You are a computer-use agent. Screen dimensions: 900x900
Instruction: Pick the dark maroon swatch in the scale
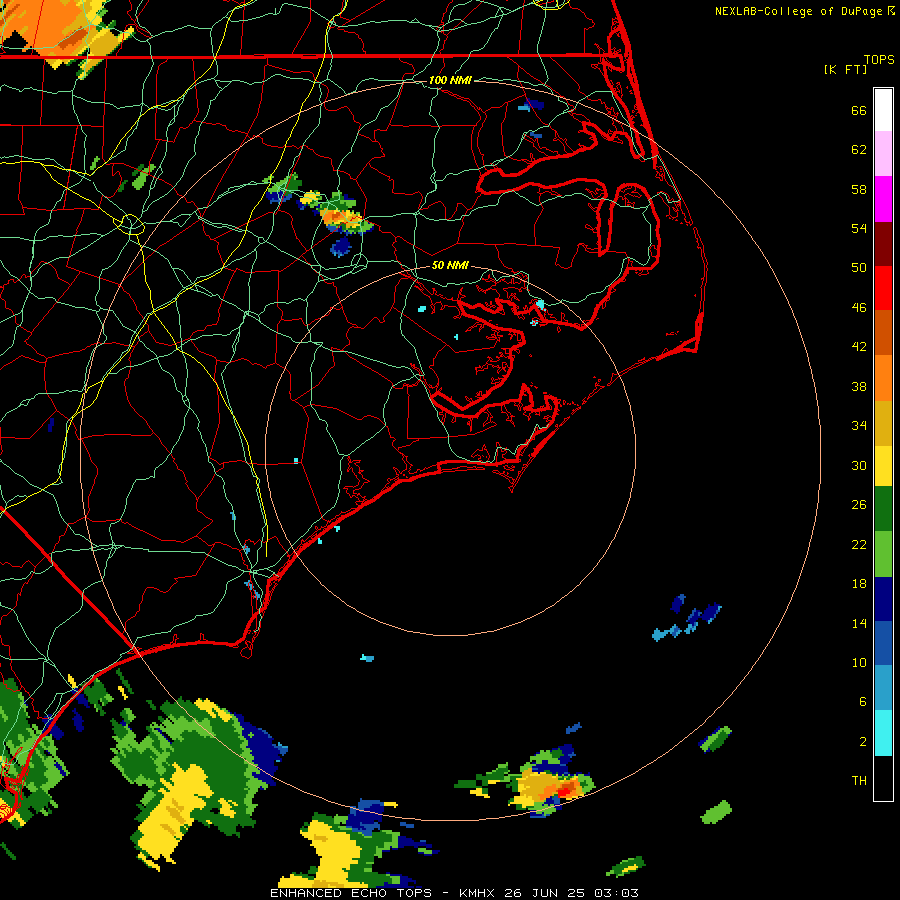[883, 243]
